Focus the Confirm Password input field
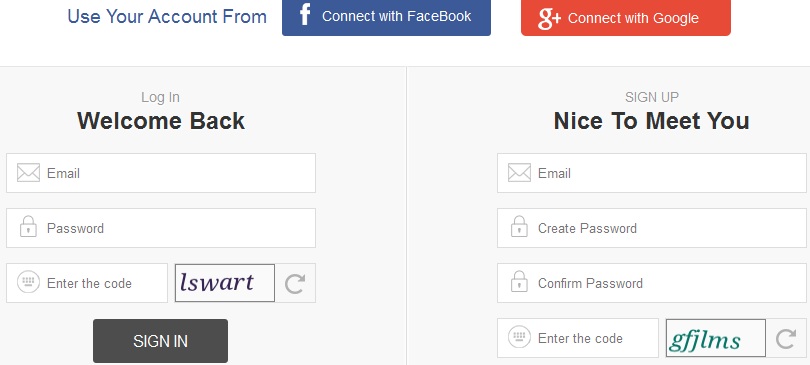This screenshot has height=365, width=810. tap(651, 283)
